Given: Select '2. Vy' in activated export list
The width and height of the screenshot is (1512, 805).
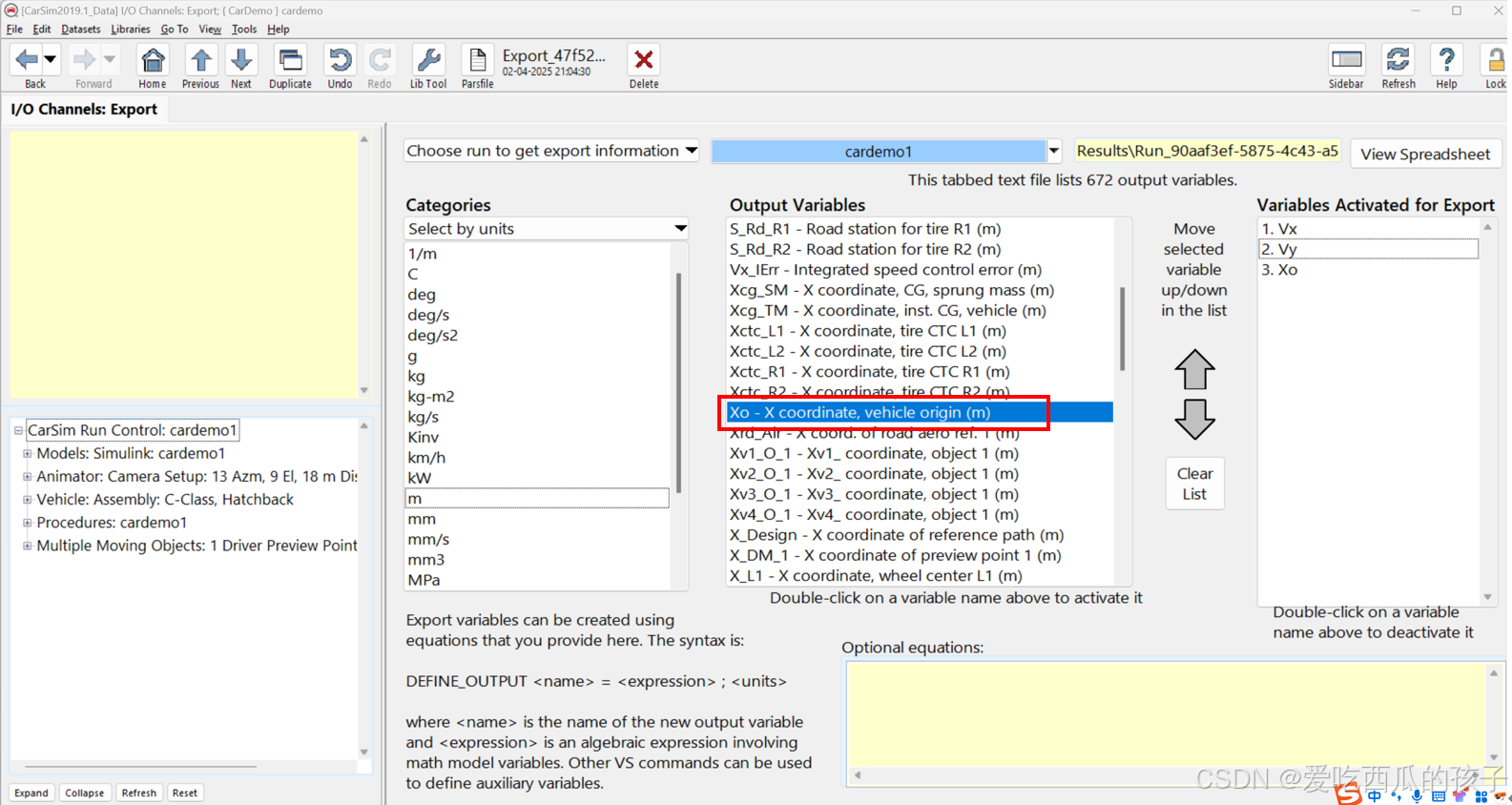Looking at the screenshot, I should click(x=1369, y=249).
